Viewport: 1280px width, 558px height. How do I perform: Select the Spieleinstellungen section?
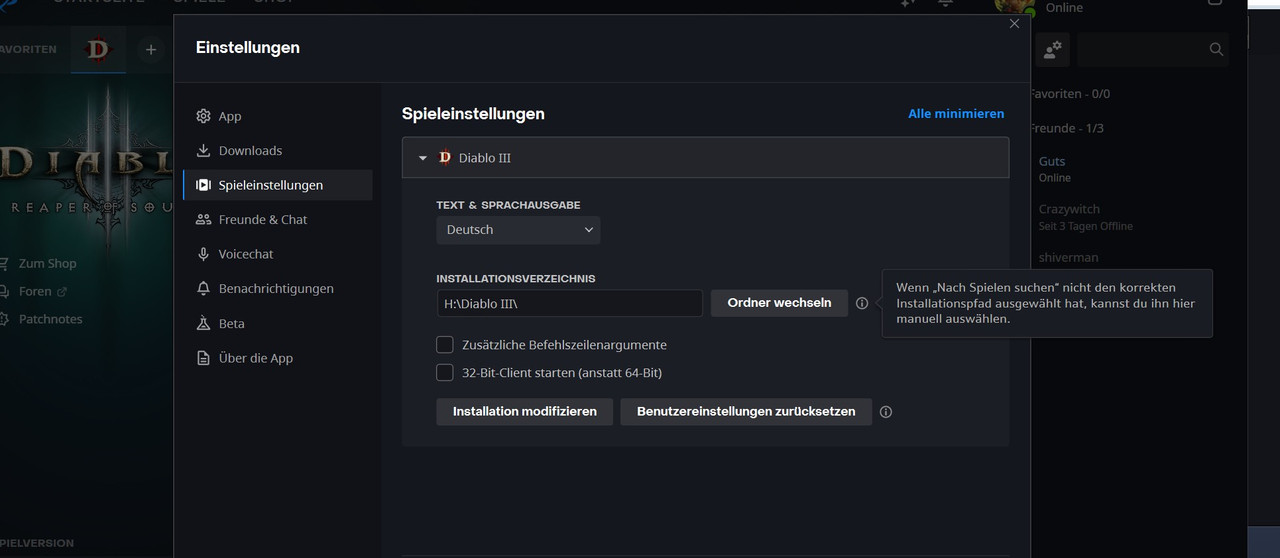pyautogui.click(x=277, y=185)
